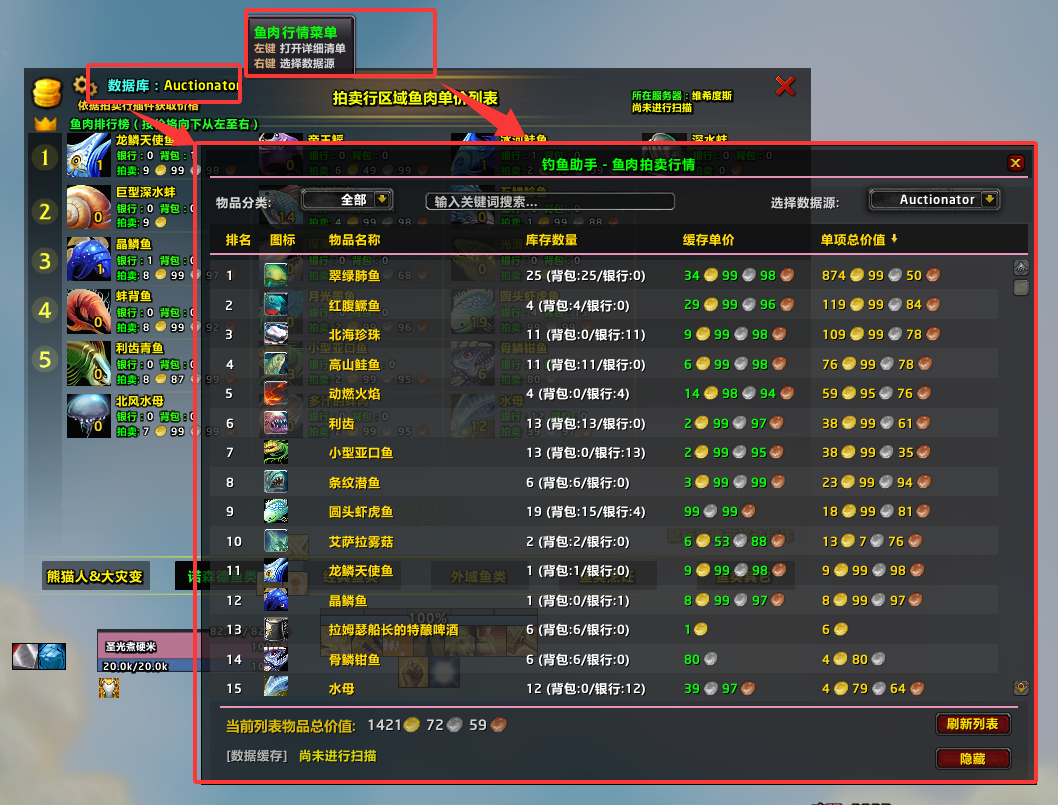This screenshot has height=805, width=1058.
Task: Select the 艾萨拉雾菇 item name
Action: (361, 541)
